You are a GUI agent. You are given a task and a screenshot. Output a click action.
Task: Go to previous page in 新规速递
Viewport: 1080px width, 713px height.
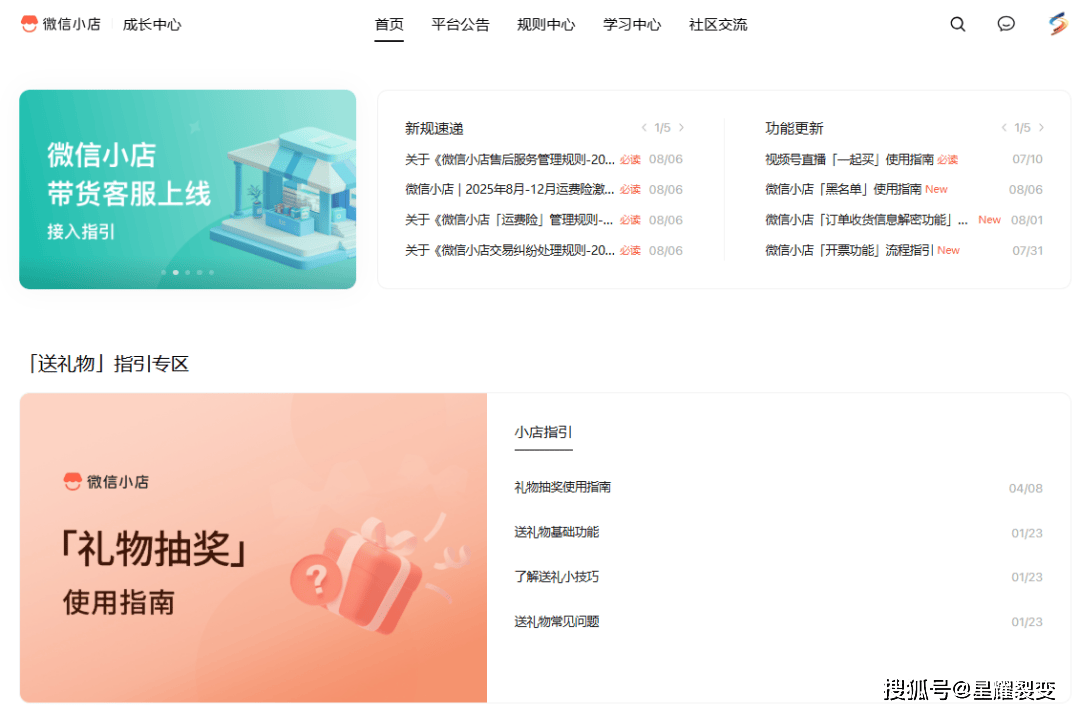[x=644, y=127]
